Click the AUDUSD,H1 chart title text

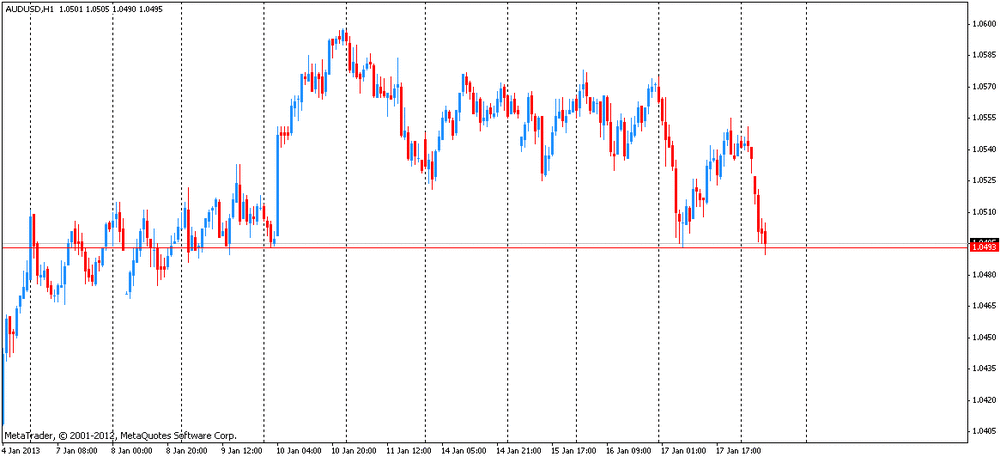pos(28,8)
